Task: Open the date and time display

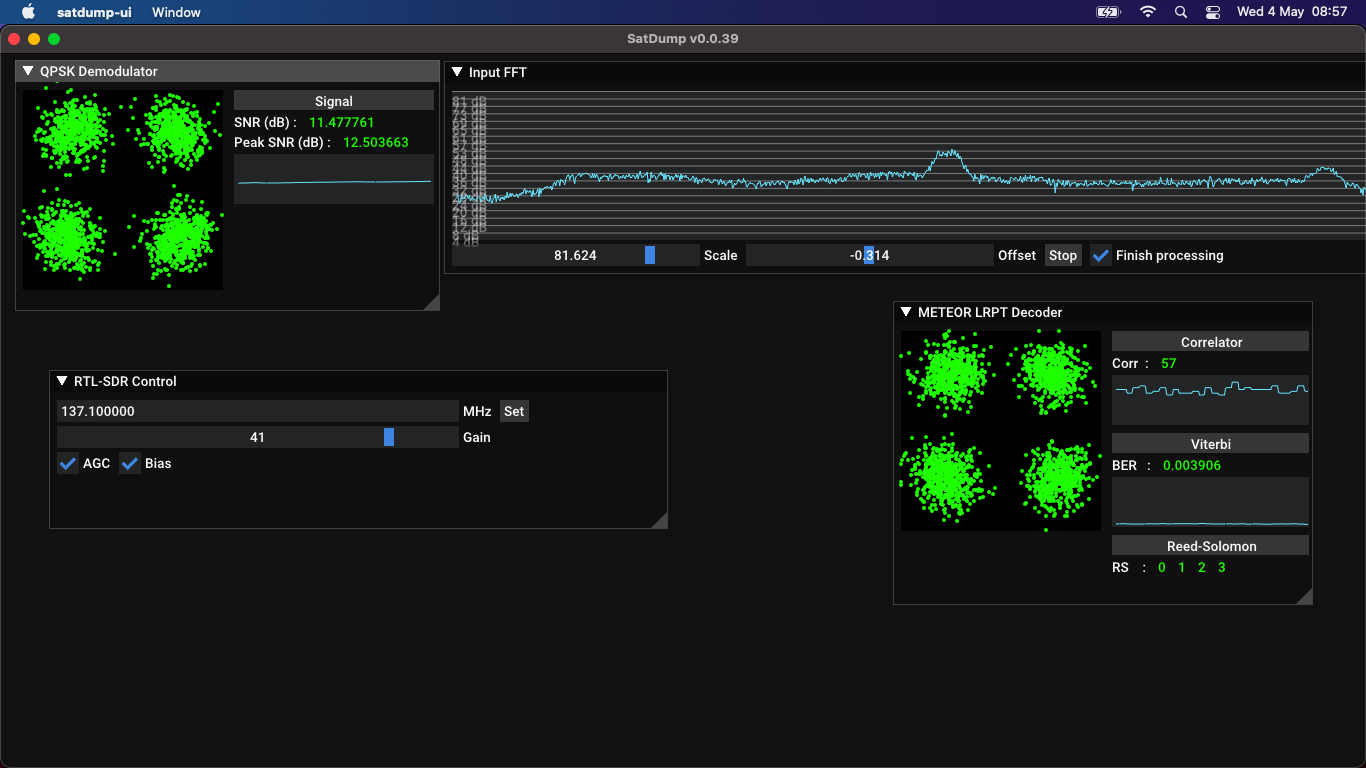Action: click(1292, 12)
